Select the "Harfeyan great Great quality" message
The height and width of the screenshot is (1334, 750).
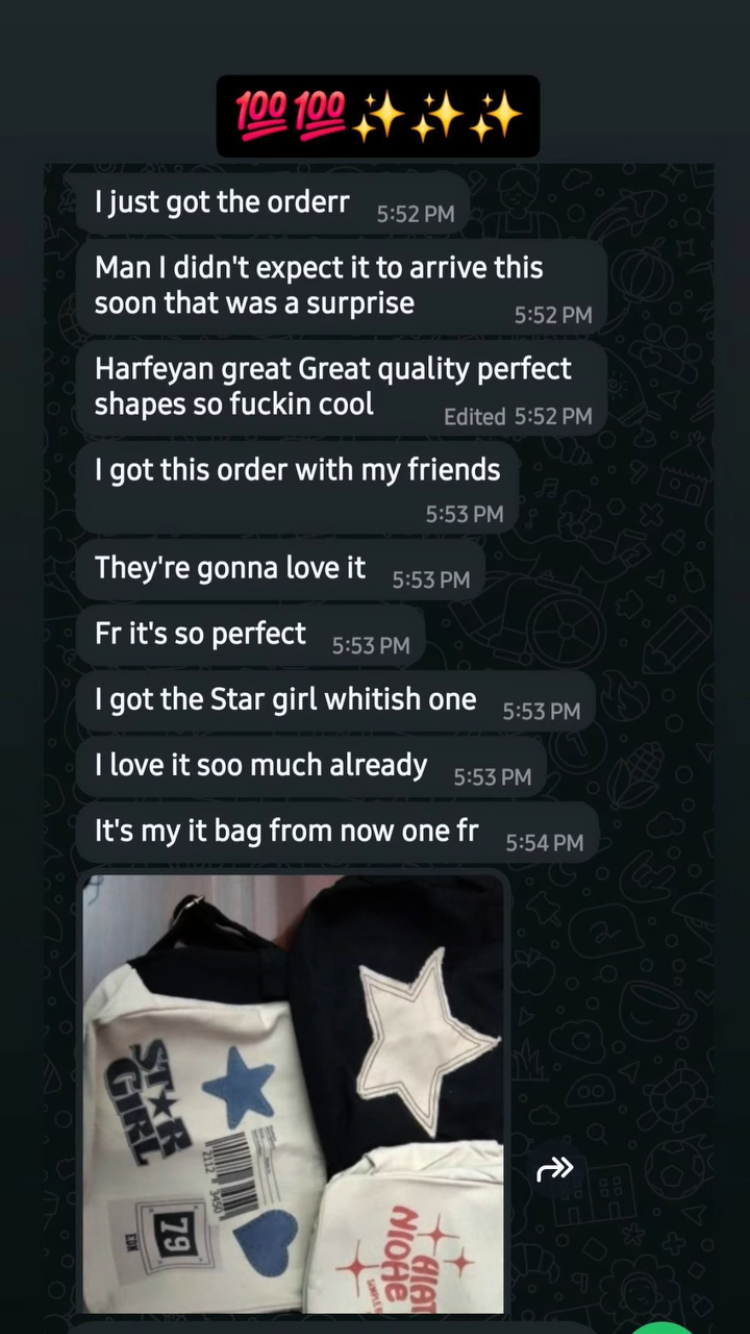341,387
